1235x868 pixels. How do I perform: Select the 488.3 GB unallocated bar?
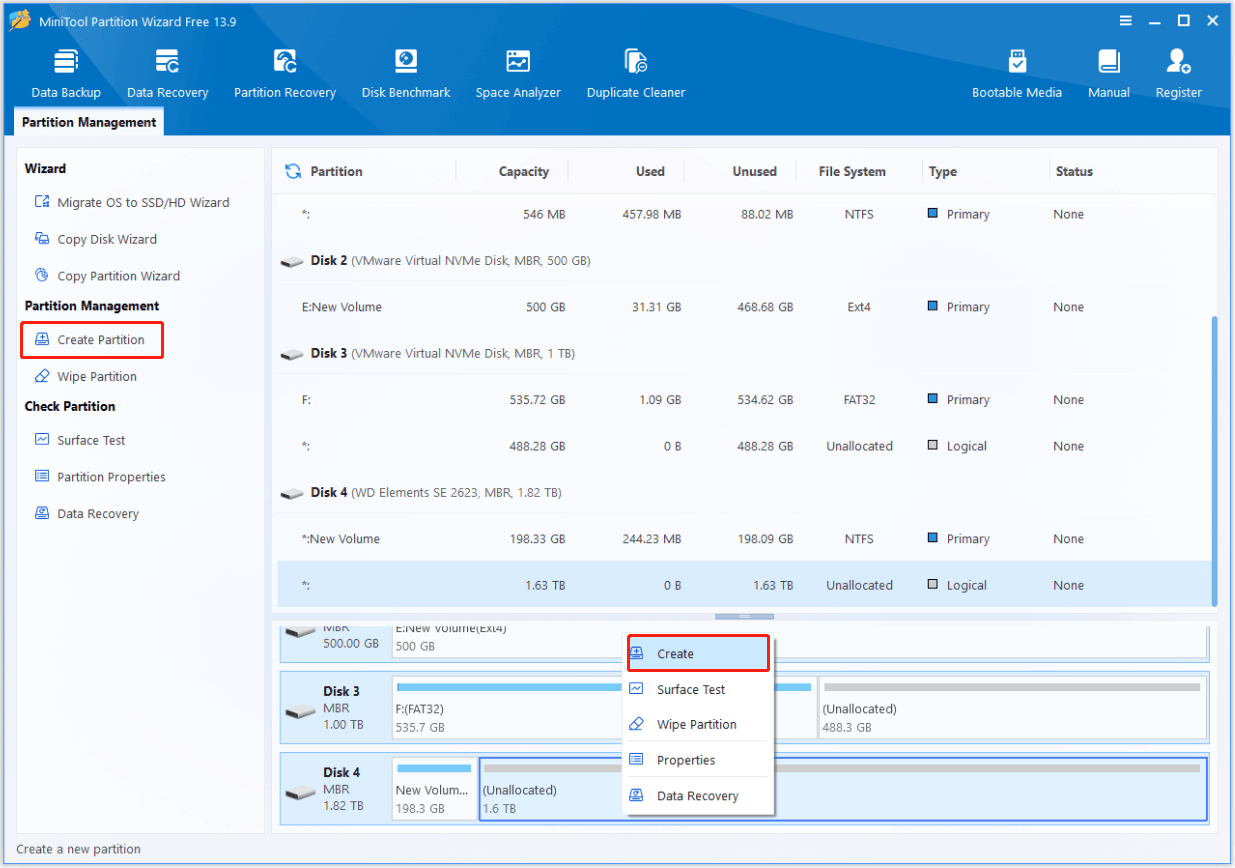(x=1012, y=707)
